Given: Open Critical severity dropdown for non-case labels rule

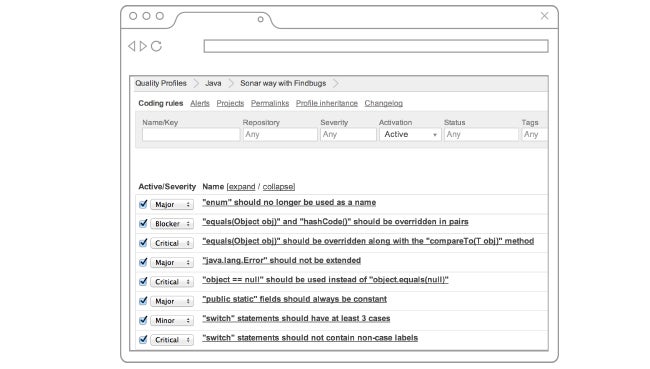Looking at the screenshot, I should pos(172,340).
